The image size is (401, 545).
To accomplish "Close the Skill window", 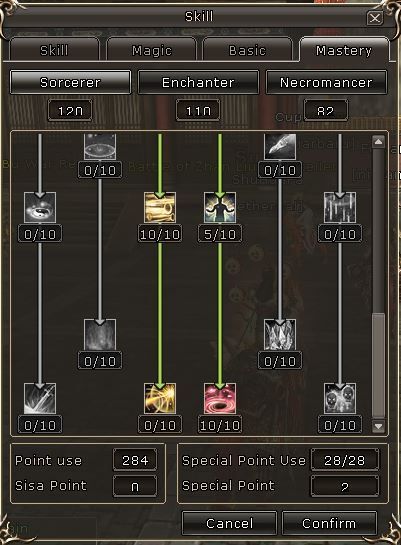I will [x=375, y=18].
